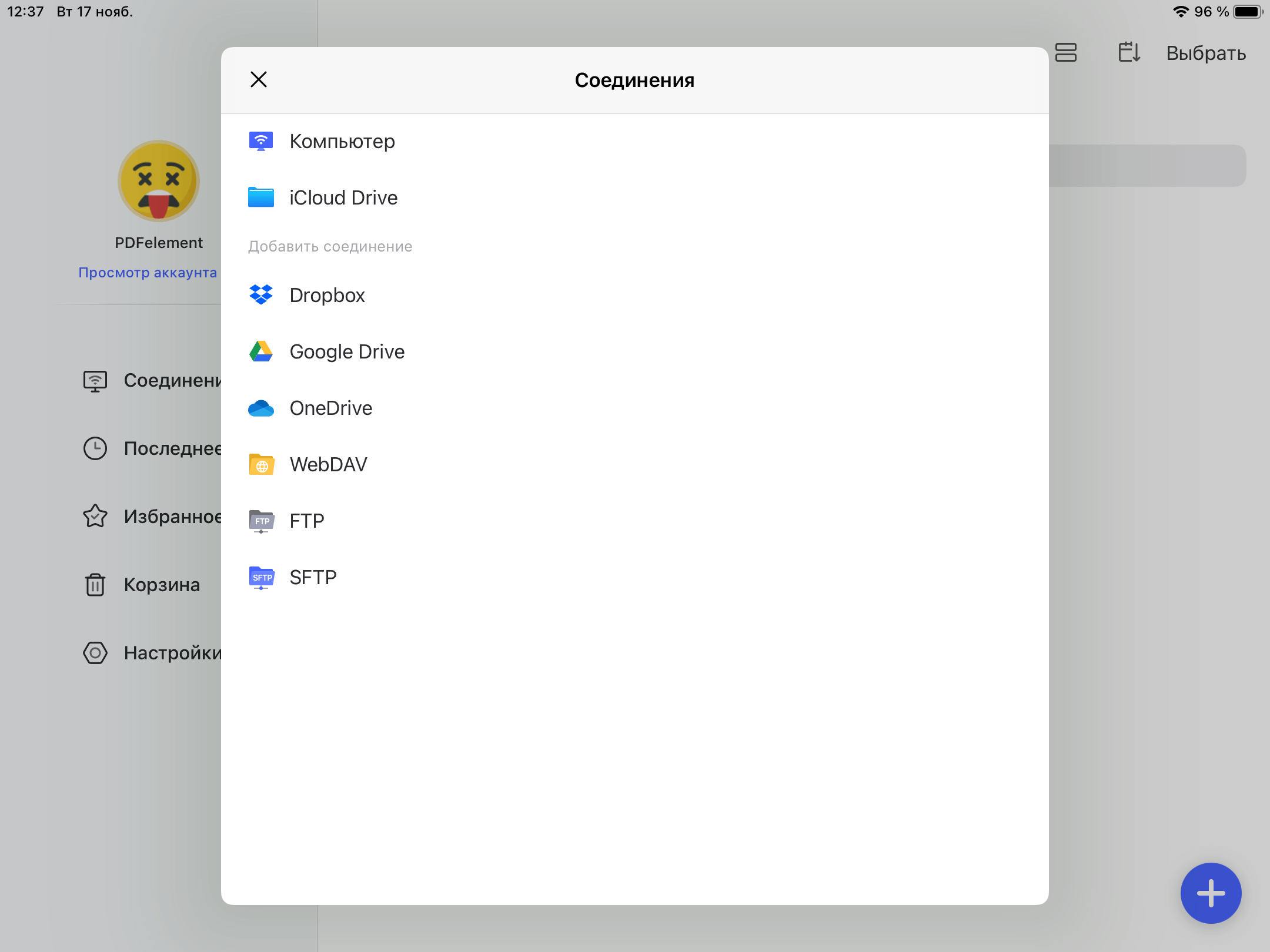Viewport: 1270px width, 952px height.
Task: Connect a OneDrive account
Action: pos(330,408)
